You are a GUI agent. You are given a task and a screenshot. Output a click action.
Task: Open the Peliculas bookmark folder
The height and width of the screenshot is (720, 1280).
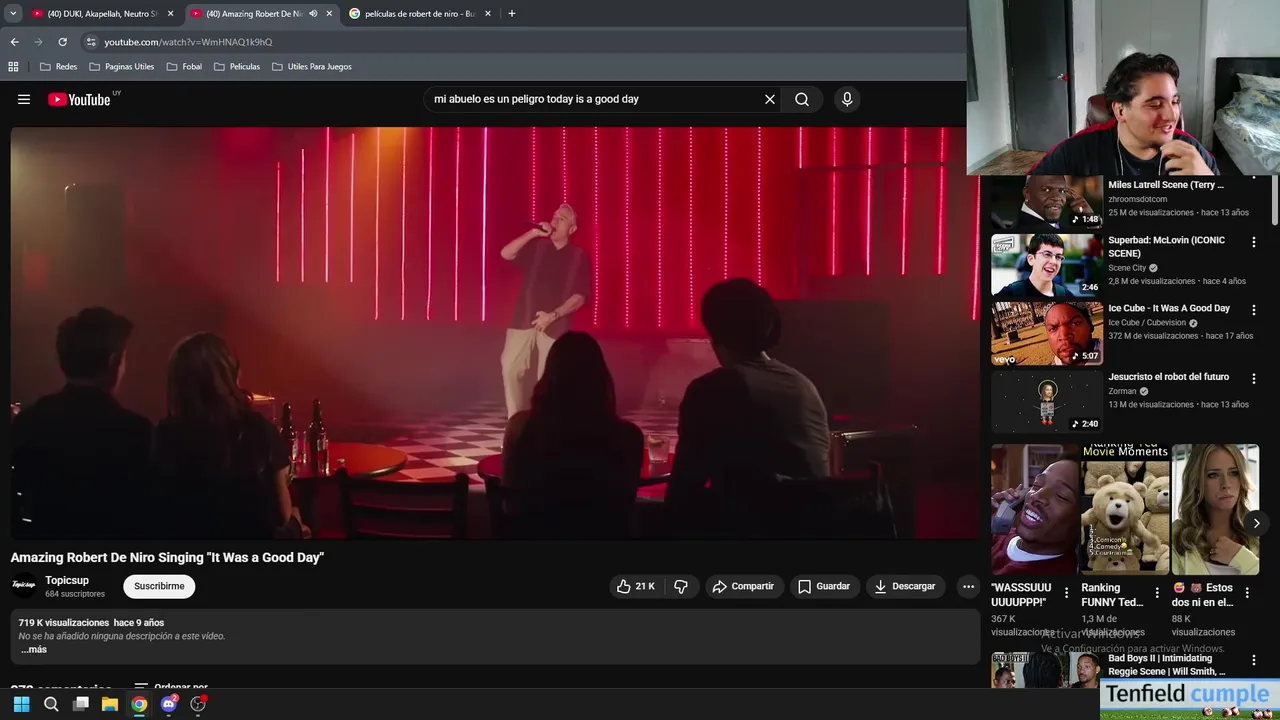(237, 67)
